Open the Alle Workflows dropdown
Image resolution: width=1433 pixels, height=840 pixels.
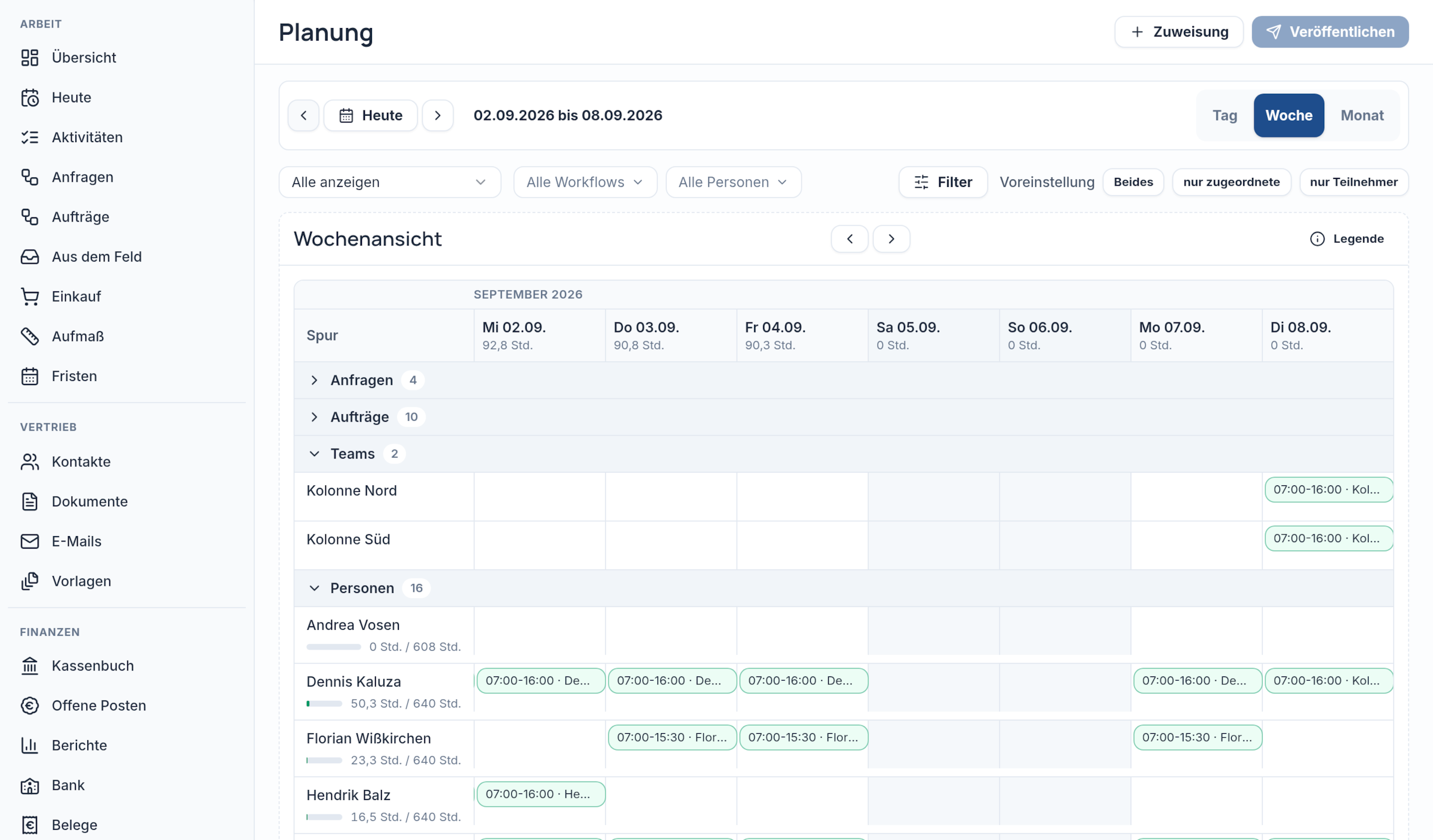pyautogui.click(x=585, y=182)
